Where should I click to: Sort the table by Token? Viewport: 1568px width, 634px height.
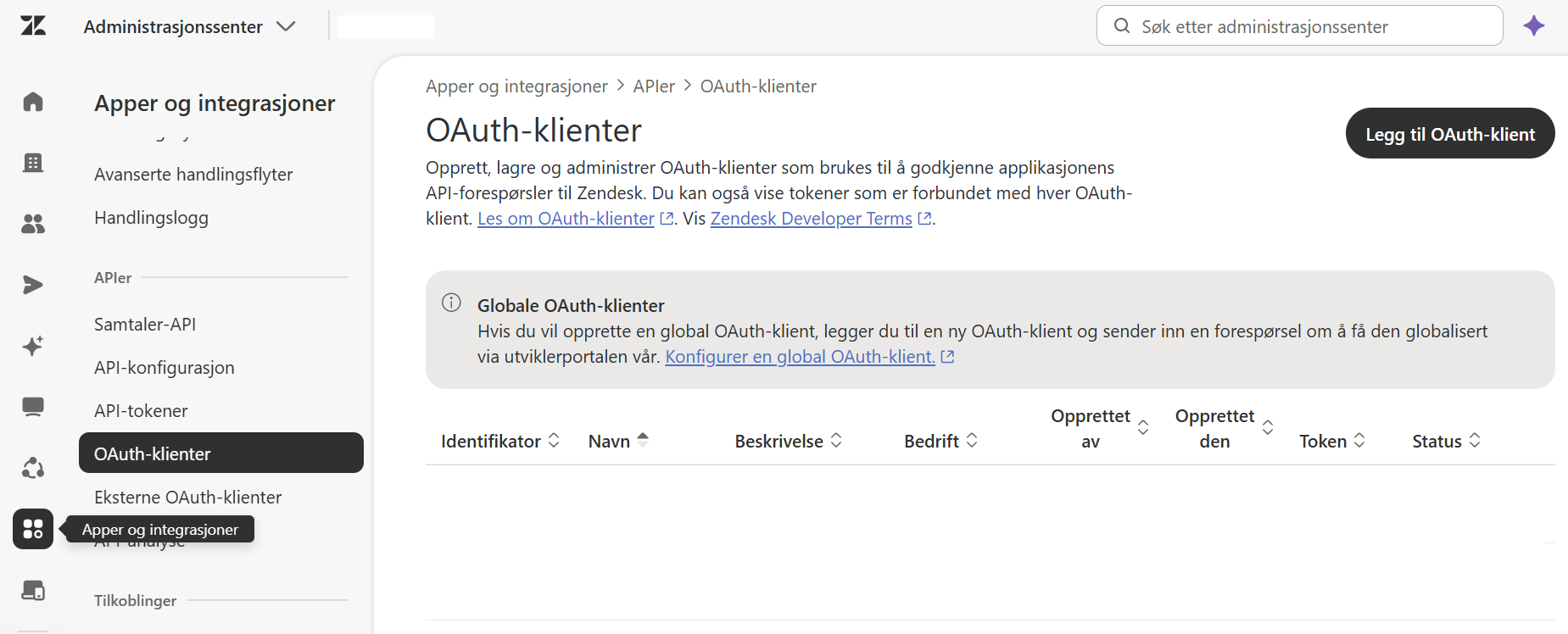1332,441
